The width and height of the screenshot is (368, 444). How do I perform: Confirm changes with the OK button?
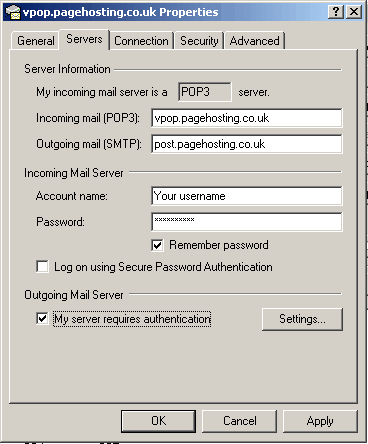pos(158,421)
